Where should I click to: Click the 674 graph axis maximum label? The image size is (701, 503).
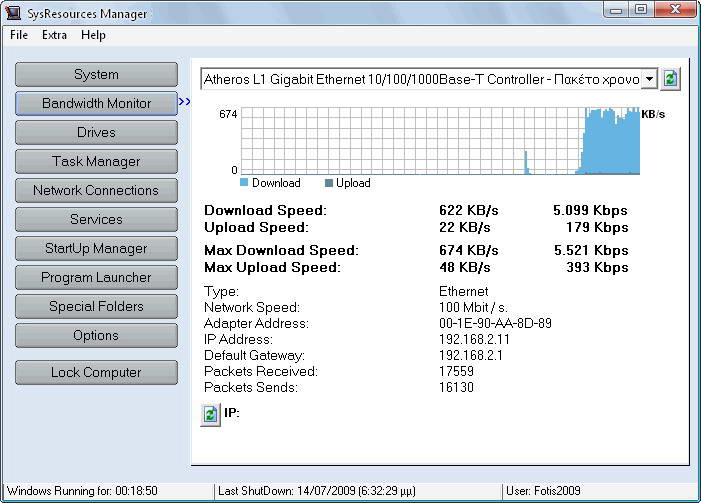228,114
